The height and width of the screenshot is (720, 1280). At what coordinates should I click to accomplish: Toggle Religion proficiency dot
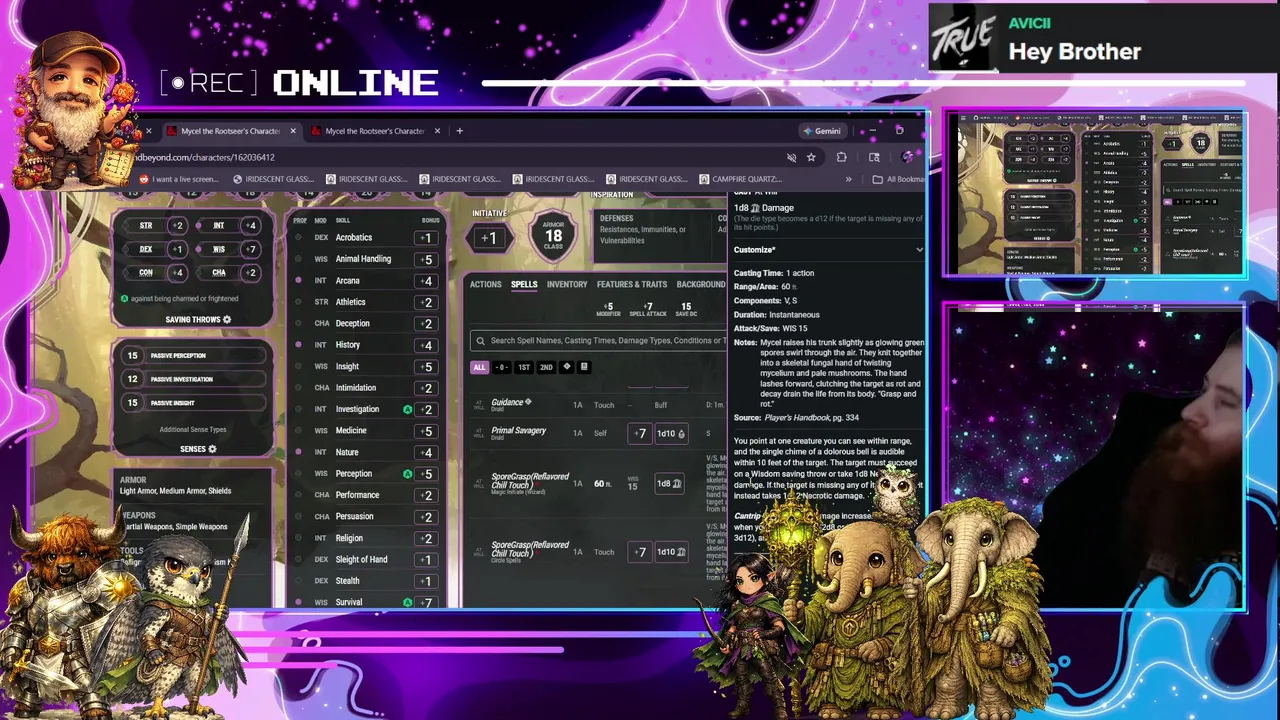pos(298,538)
